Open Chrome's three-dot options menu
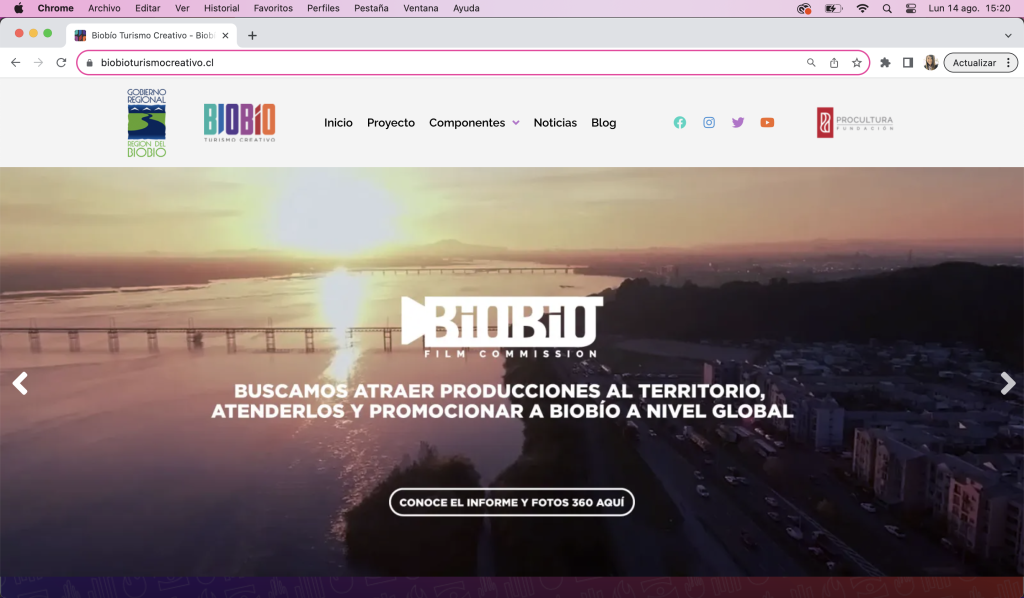The image size is (1024, 598). pyautogui.click(x=1008, y=63)
